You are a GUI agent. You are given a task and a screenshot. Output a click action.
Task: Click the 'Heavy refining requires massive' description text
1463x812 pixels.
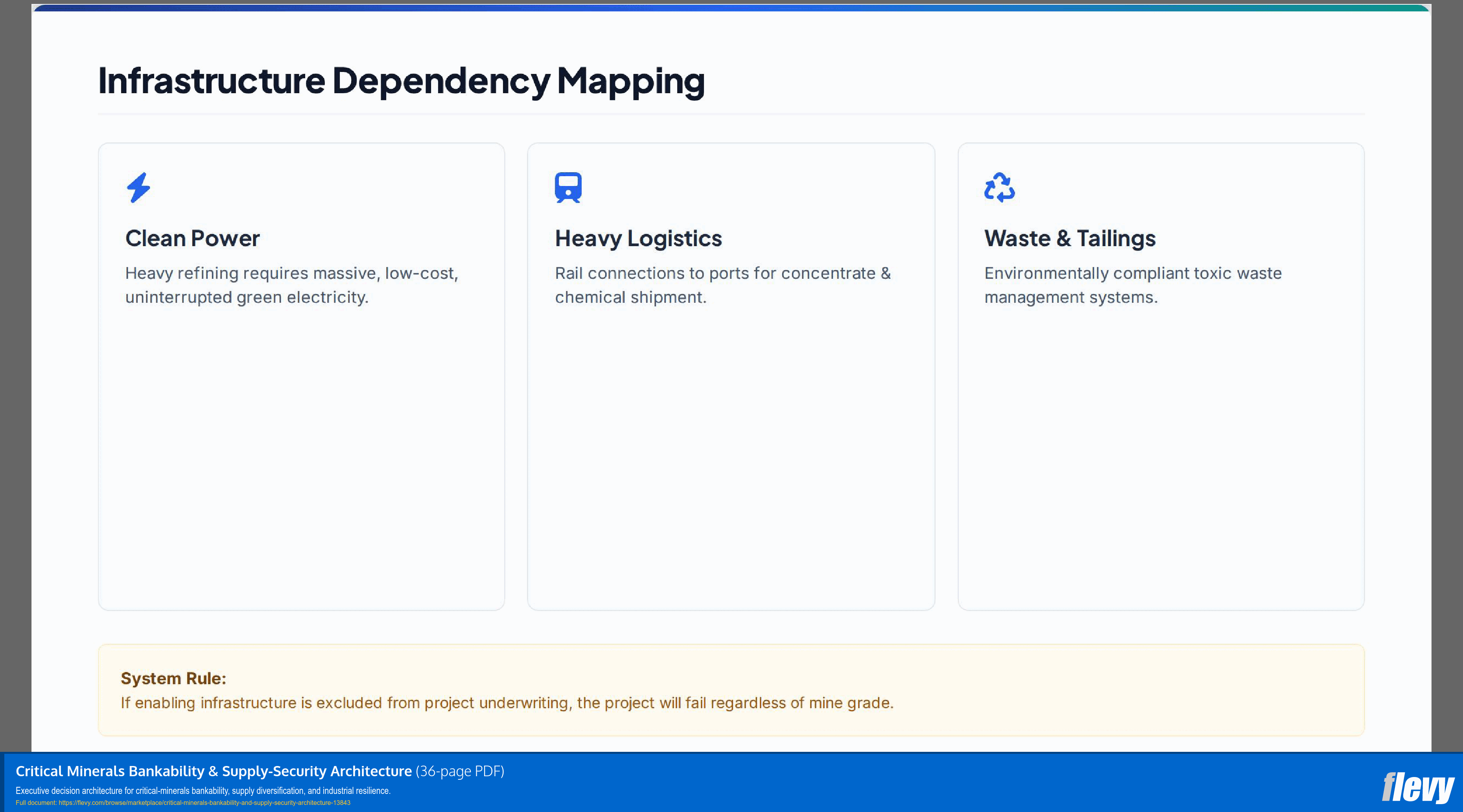(292, 285)
